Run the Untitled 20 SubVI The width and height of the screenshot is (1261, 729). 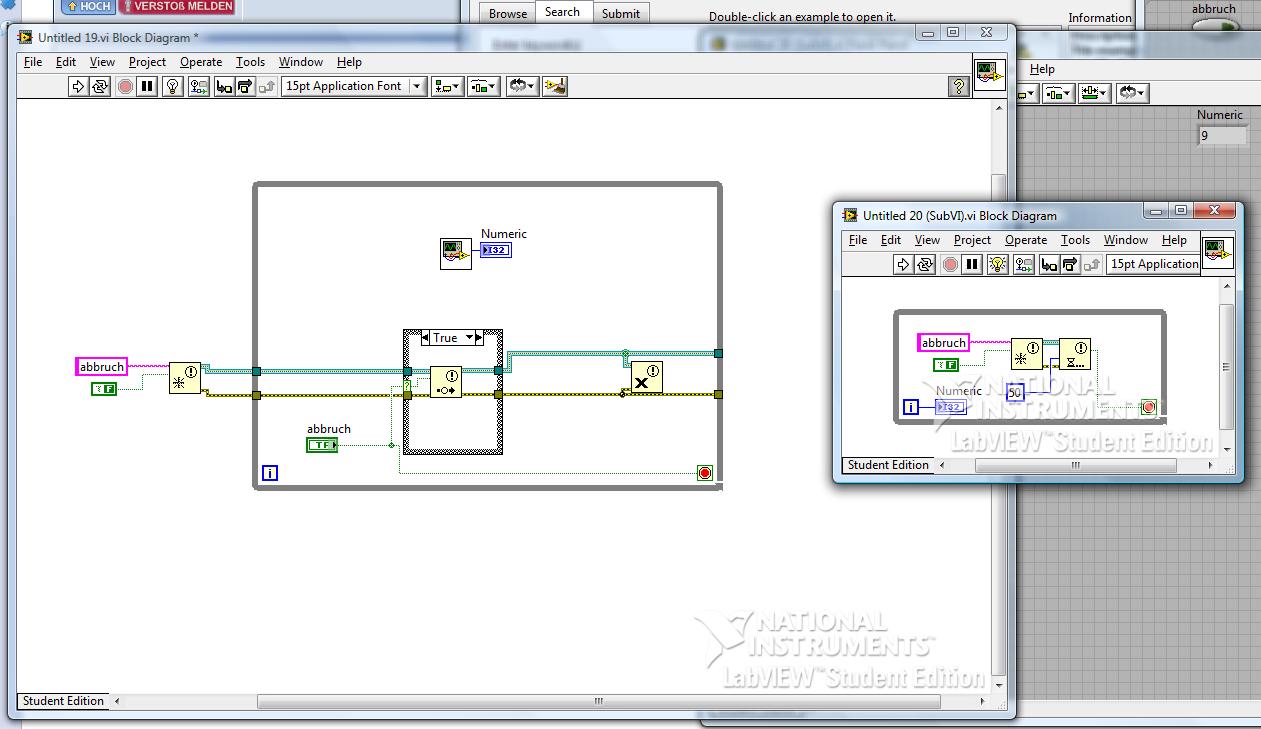(x=903, y=264)
